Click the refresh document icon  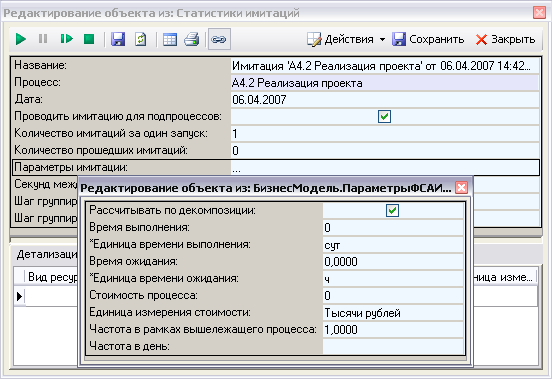(140, 39)
